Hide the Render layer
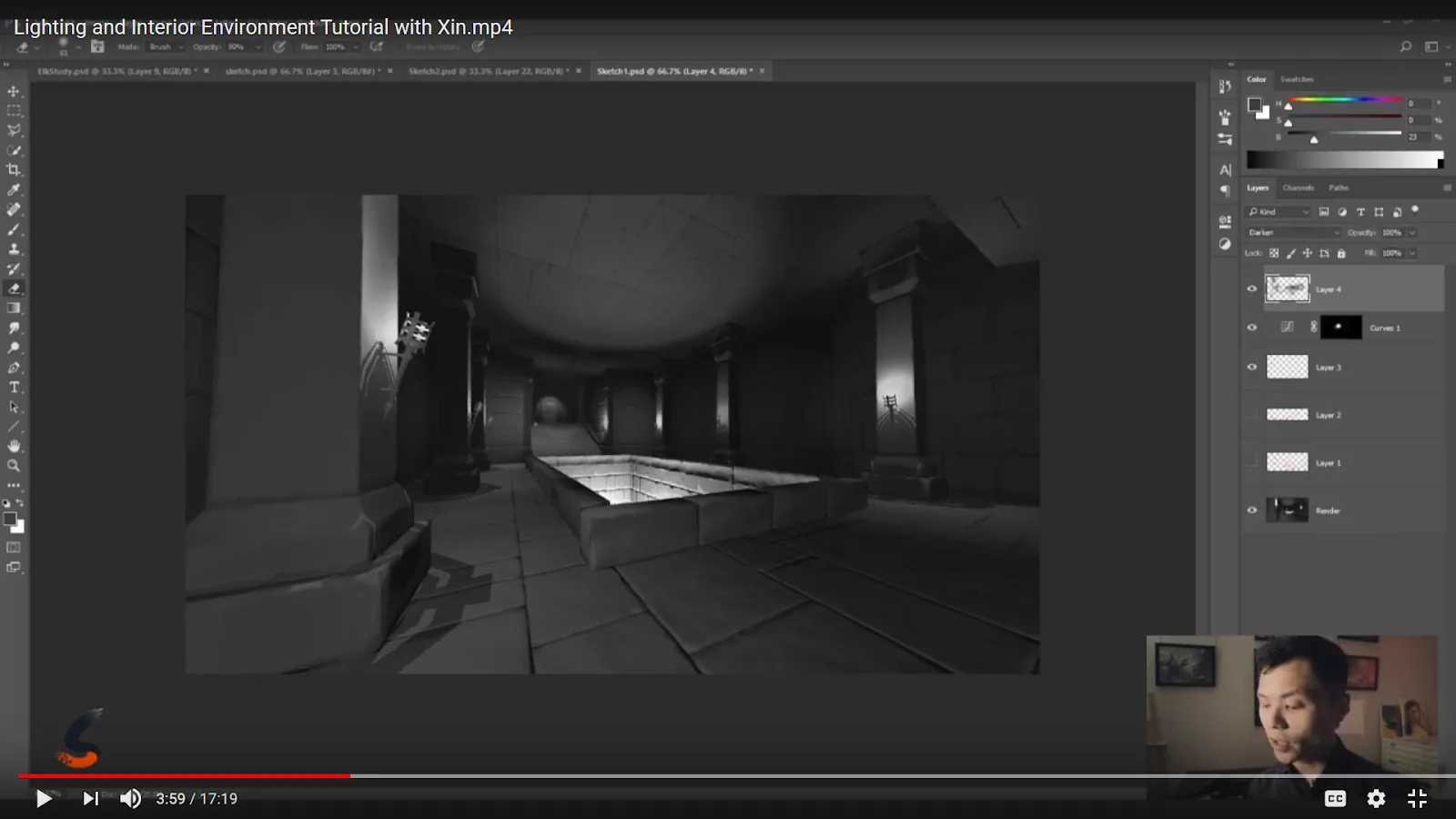Image resolution: width=1456 pixels, height=819 pixels. (x=1252, y=511)
